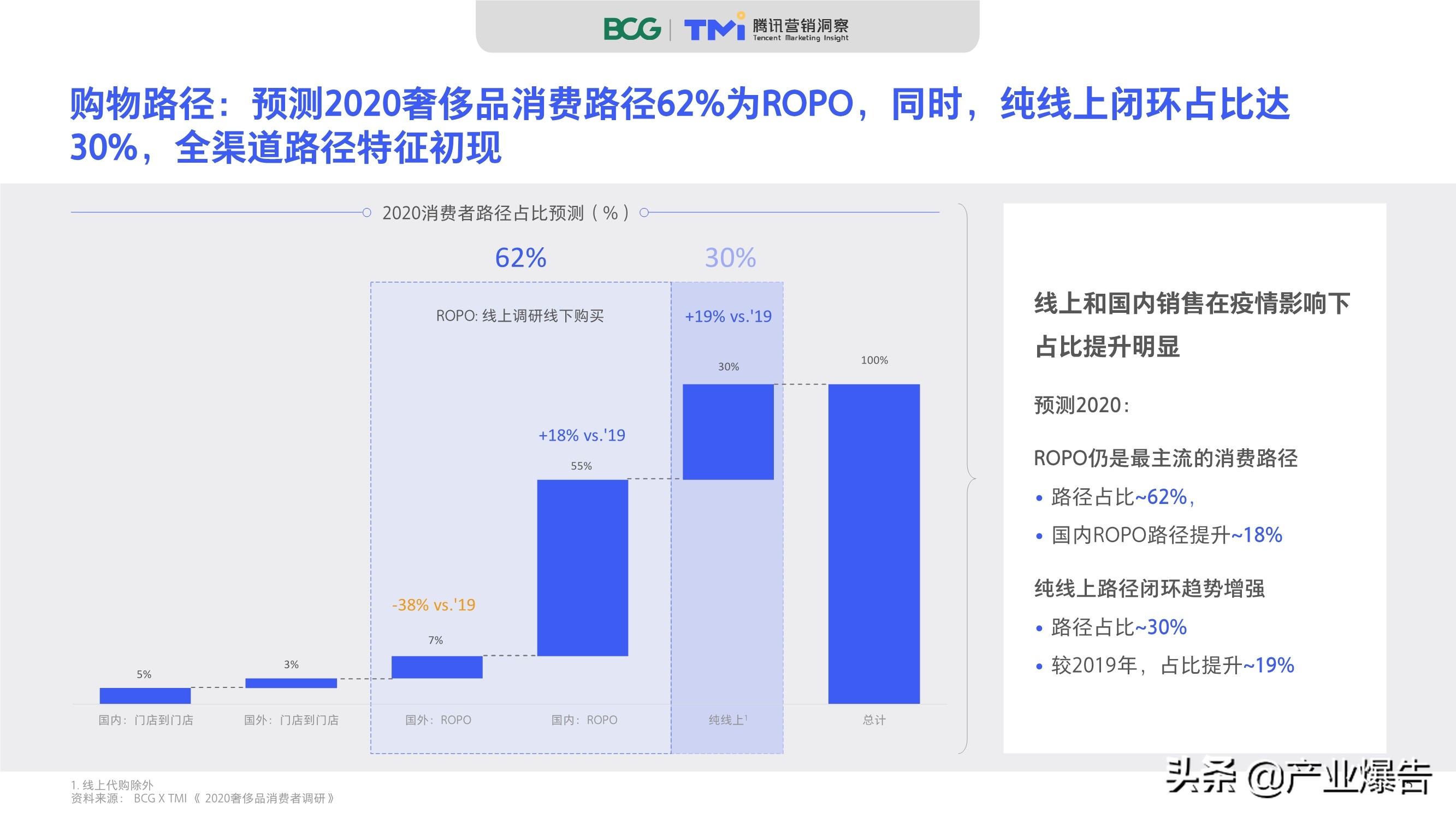Select the 国外：ROPO bar marked 7%
This screenshot has width=1456, height=819.
[437, 667]
